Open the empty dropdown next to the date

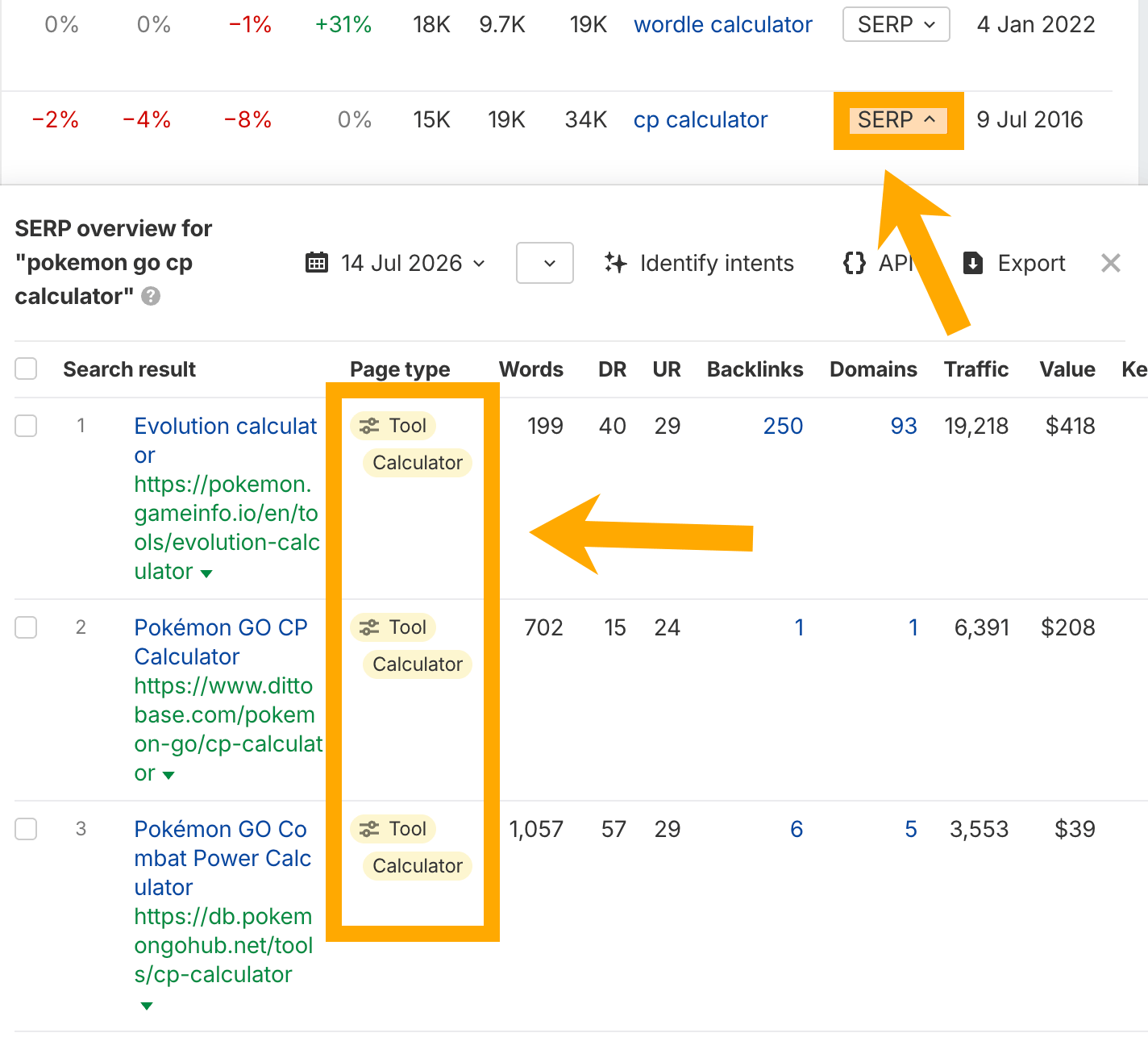(545, 263)
